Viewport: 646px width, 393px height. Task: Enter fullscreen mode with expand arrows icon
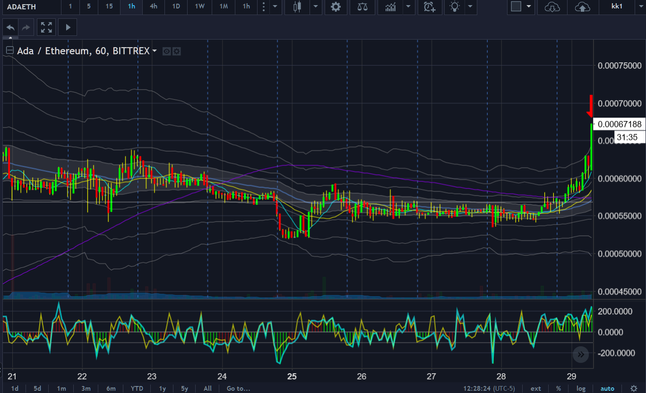(46, 28)
